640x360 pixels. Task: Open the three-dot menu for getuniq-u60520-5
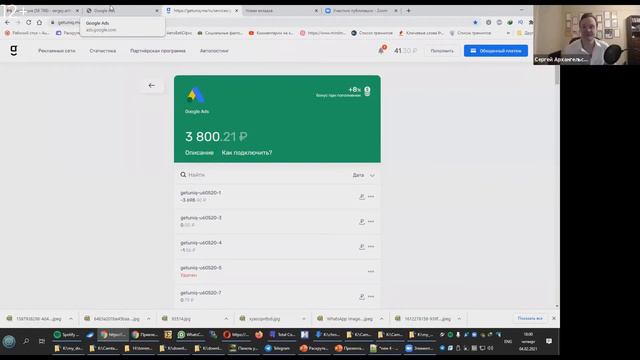(371, 271)
